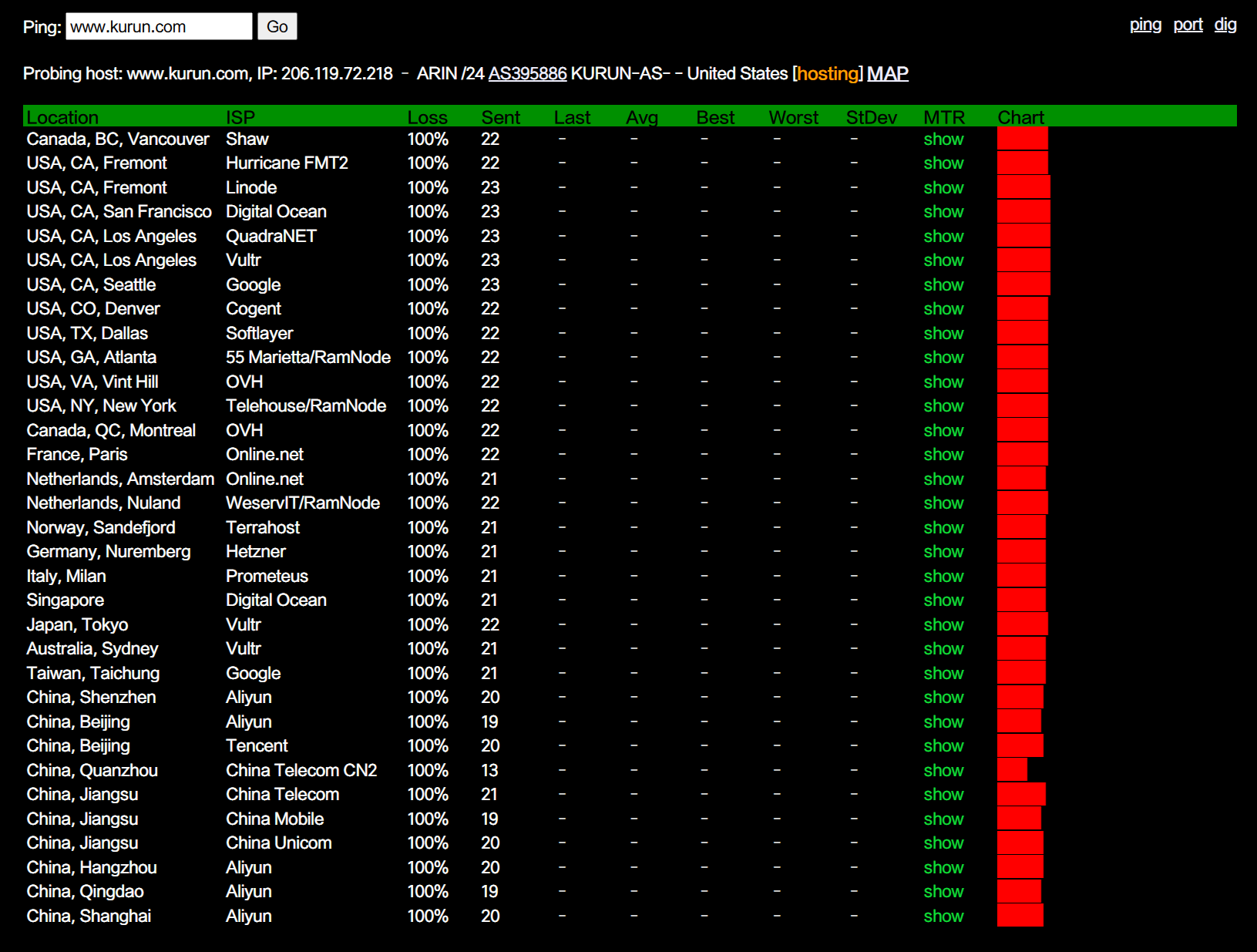Show MTR for Nuremberg Hetzner

[x=943, y=552]
